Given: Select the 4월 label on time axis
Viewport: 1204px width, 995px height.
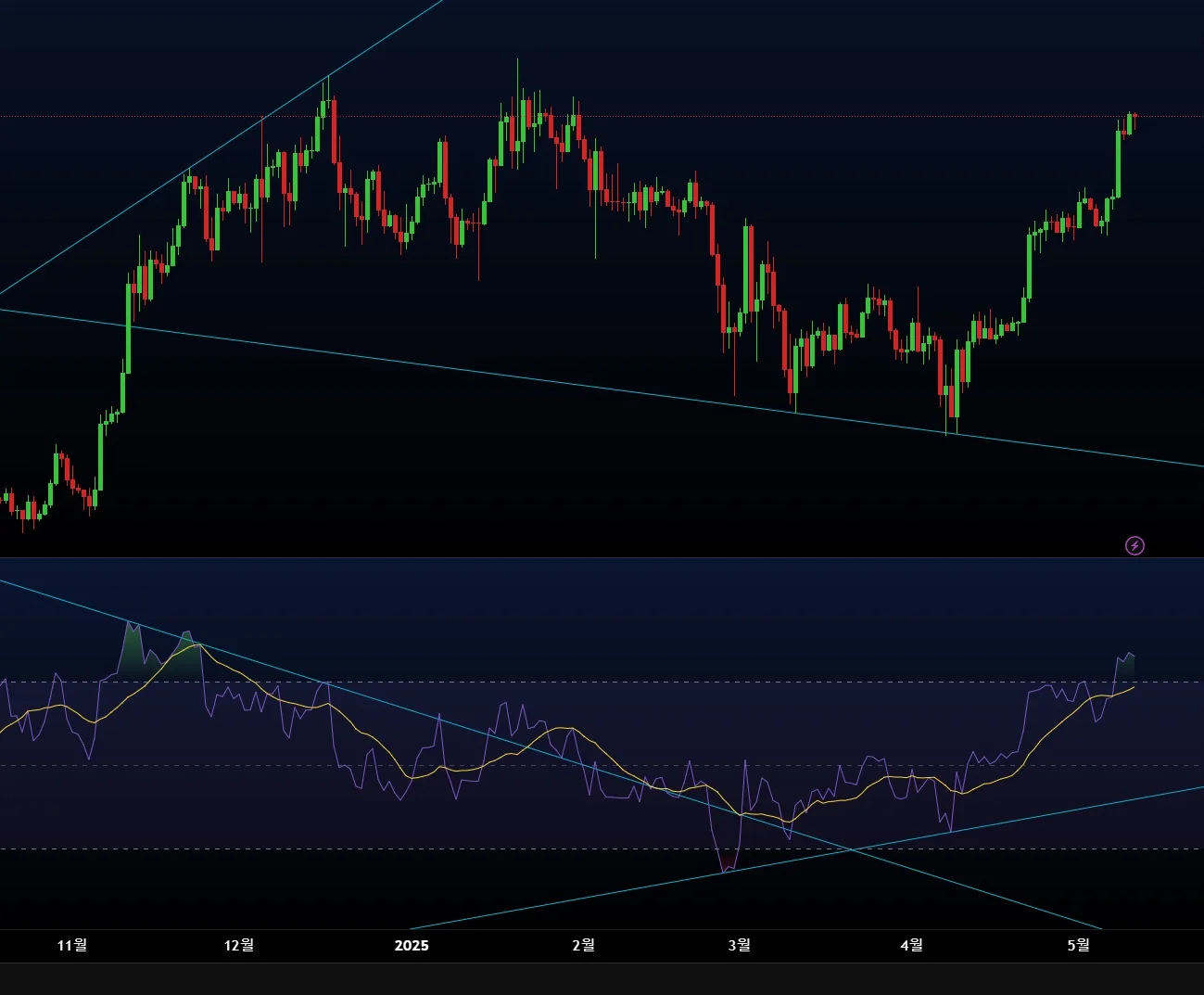Looking at the screenshot, I should [911, 945].
